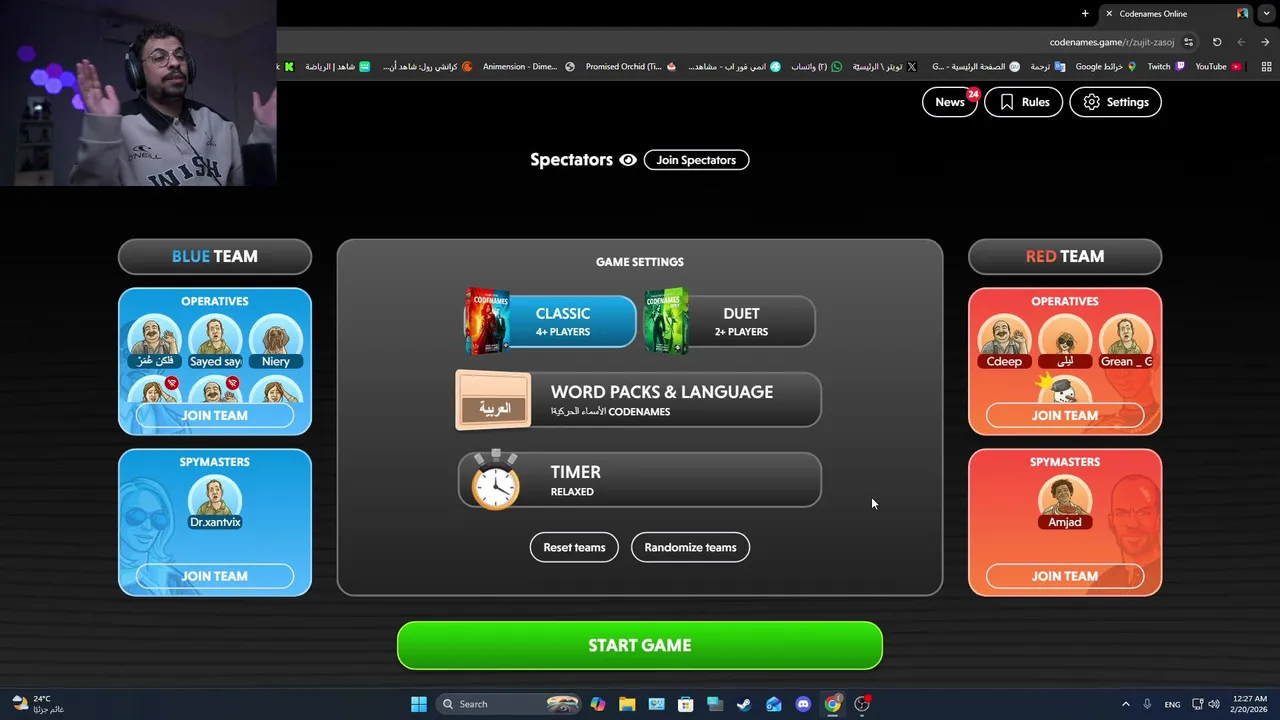Click the BLUE TEAM header
This screenshot has height=720, width=1280.
click(215, 256)
